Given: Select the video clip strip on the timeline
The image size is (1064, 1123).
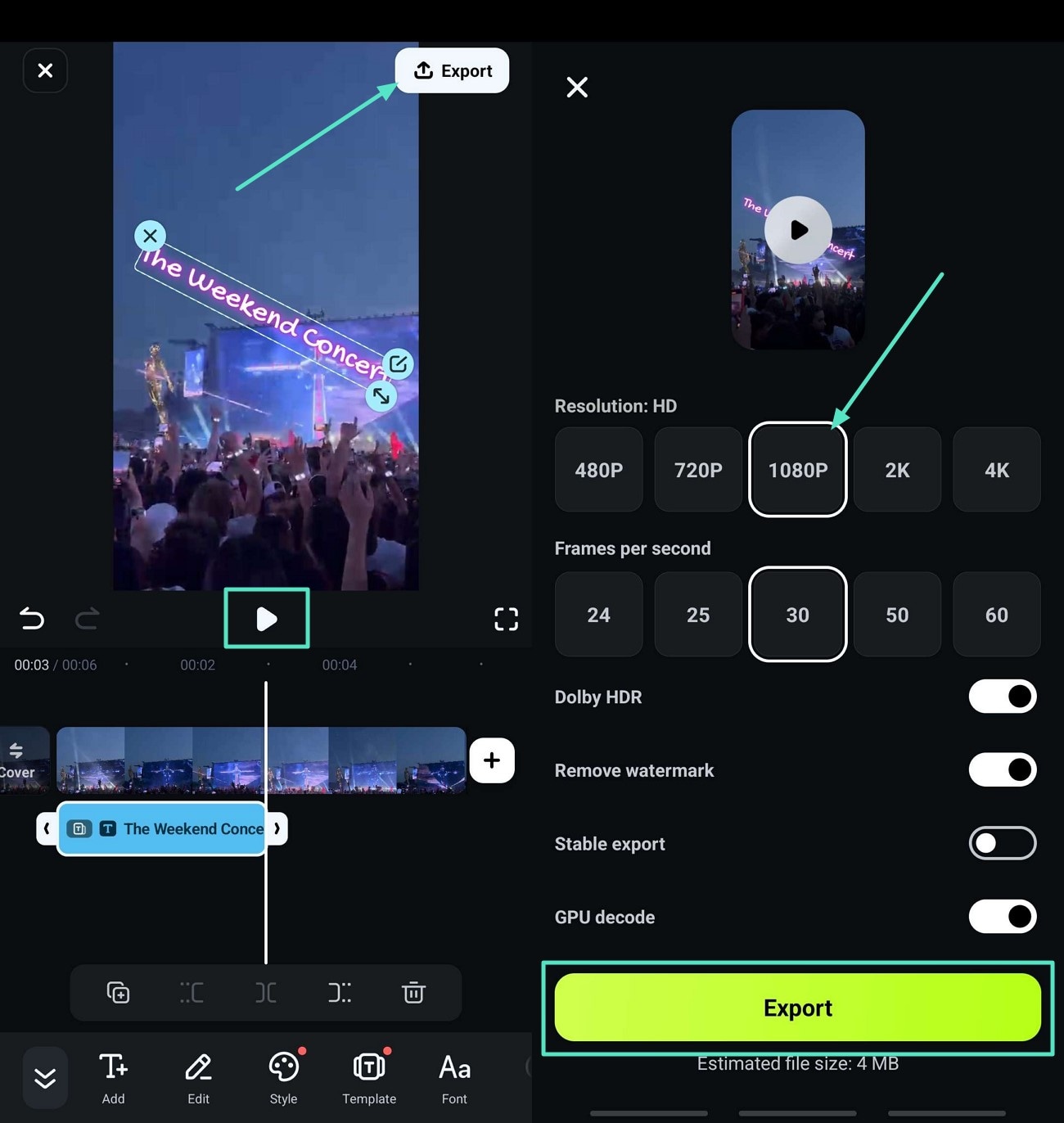Looking at the screenshot, I should click(x=261, y=760).
